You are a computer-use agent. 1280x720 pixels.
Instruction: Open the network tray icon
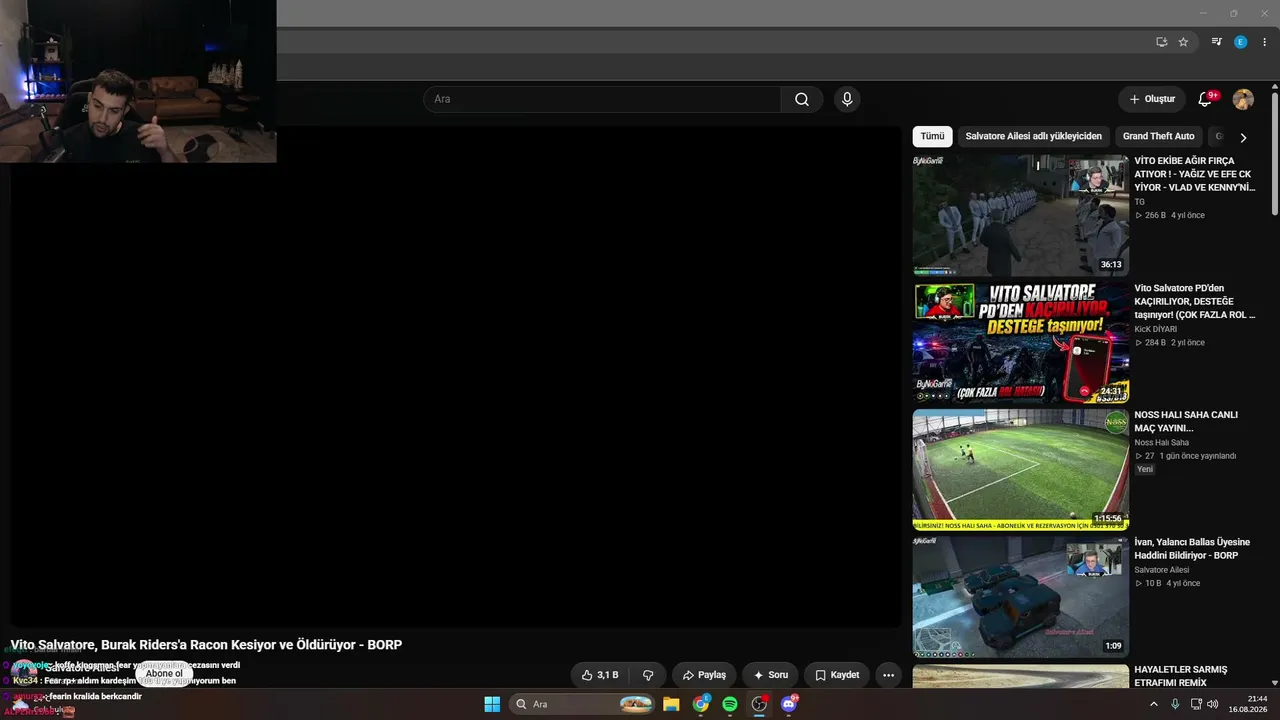(1195, 704)
